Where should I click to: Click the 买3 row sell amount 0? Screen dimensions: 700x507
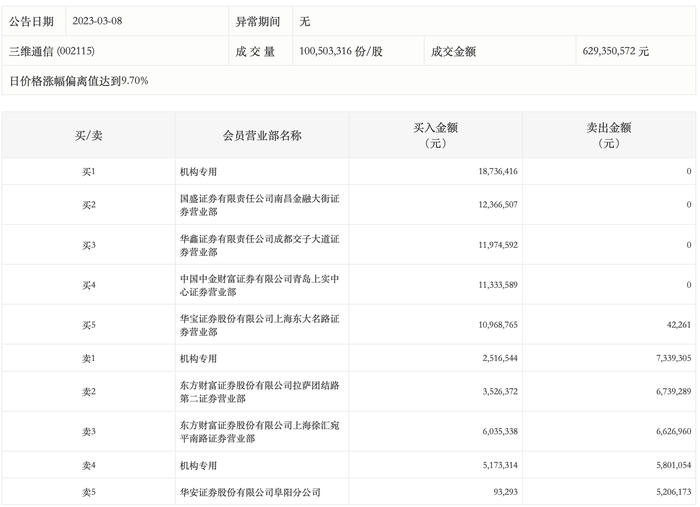click(688, 245)
